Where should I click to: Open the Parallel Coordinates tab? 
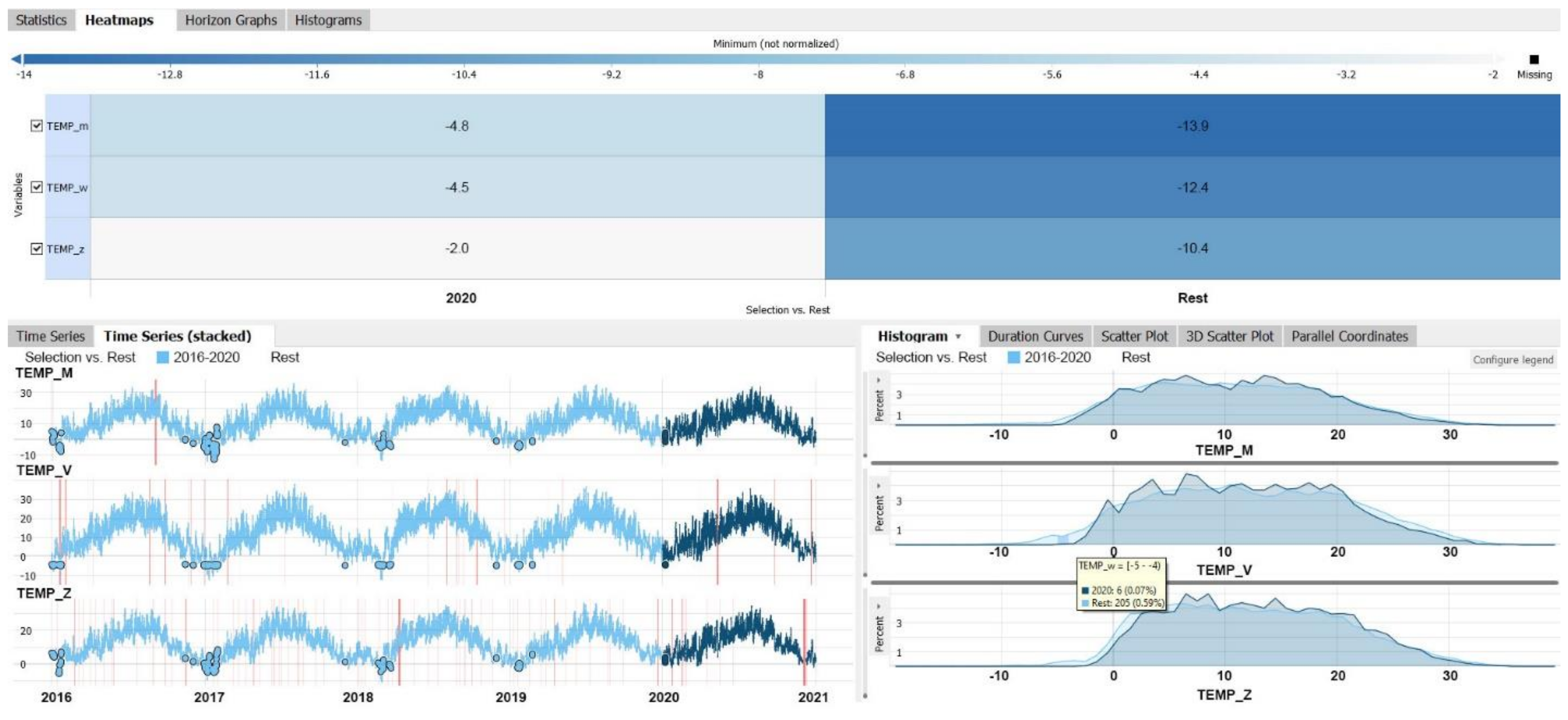point(1349,336)
